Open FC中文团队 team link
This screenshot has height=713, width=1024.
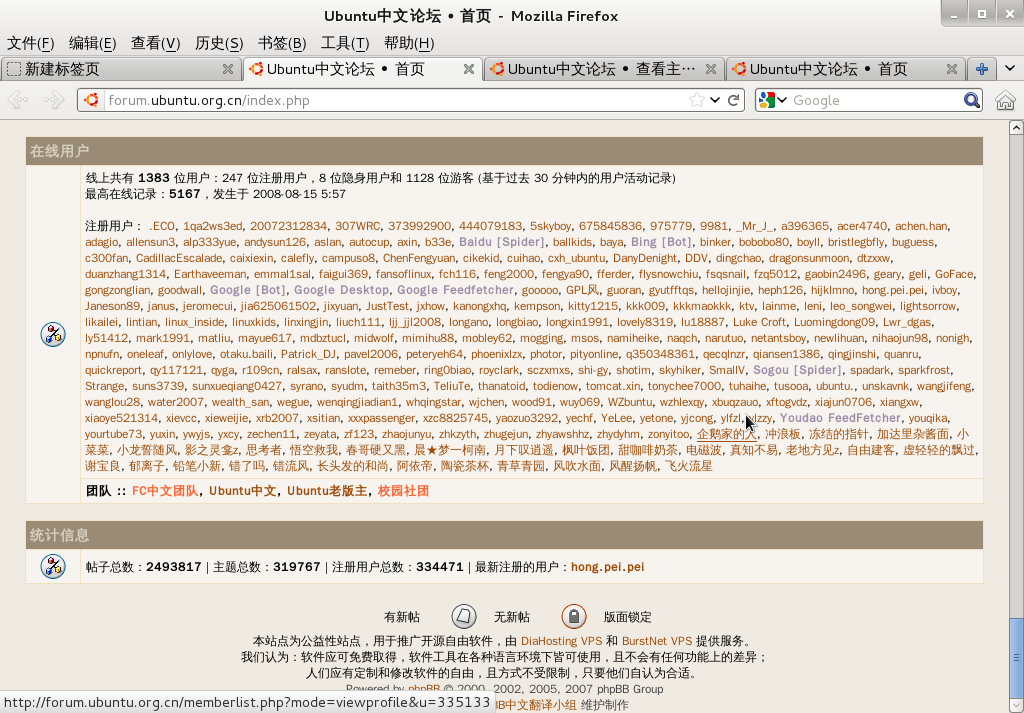165,490
